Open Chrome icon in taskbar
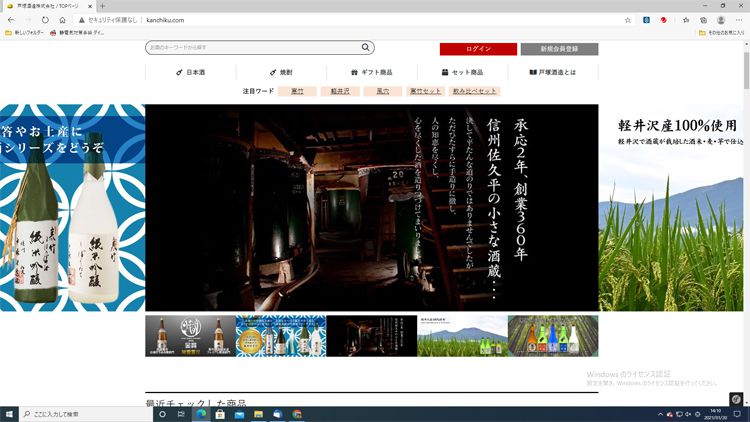This screenshot has width=750, height=422. pos(297,414)
